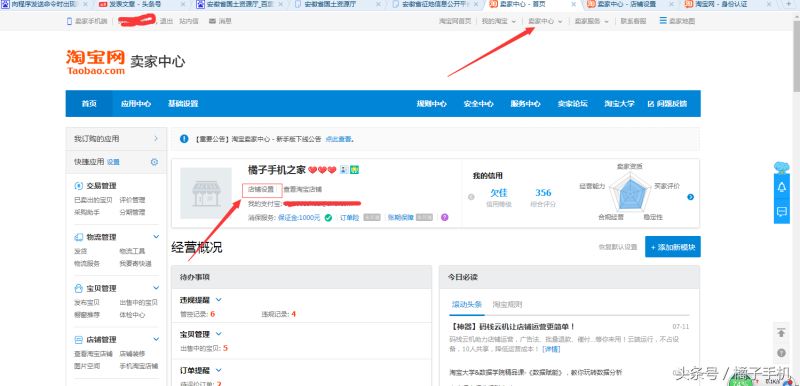Screen dimensions: 800x386
Task: Expand the 违规提醒 dropdown chevron
Action: [219, 299]
